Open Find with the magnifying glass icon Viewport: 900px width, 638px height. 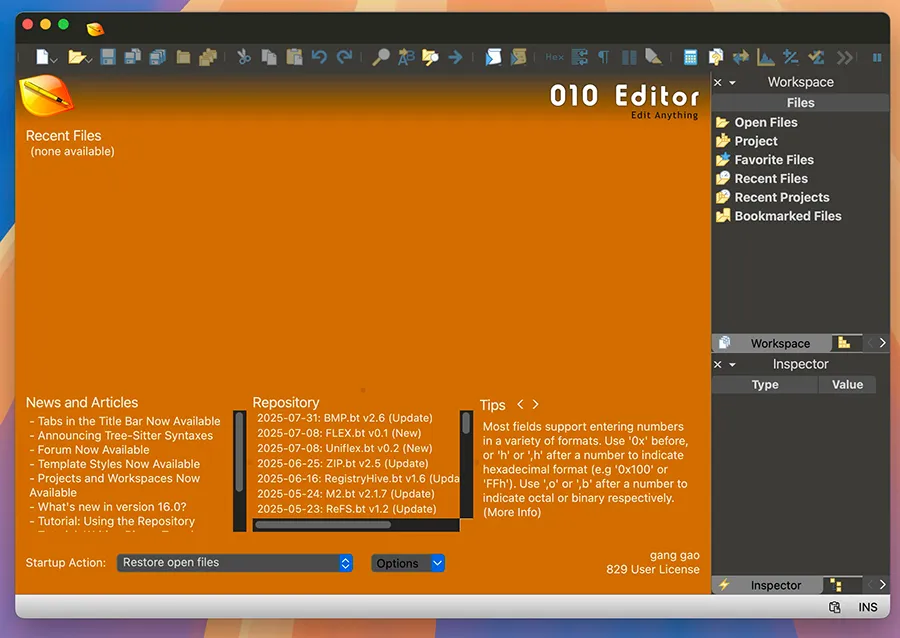381,57
